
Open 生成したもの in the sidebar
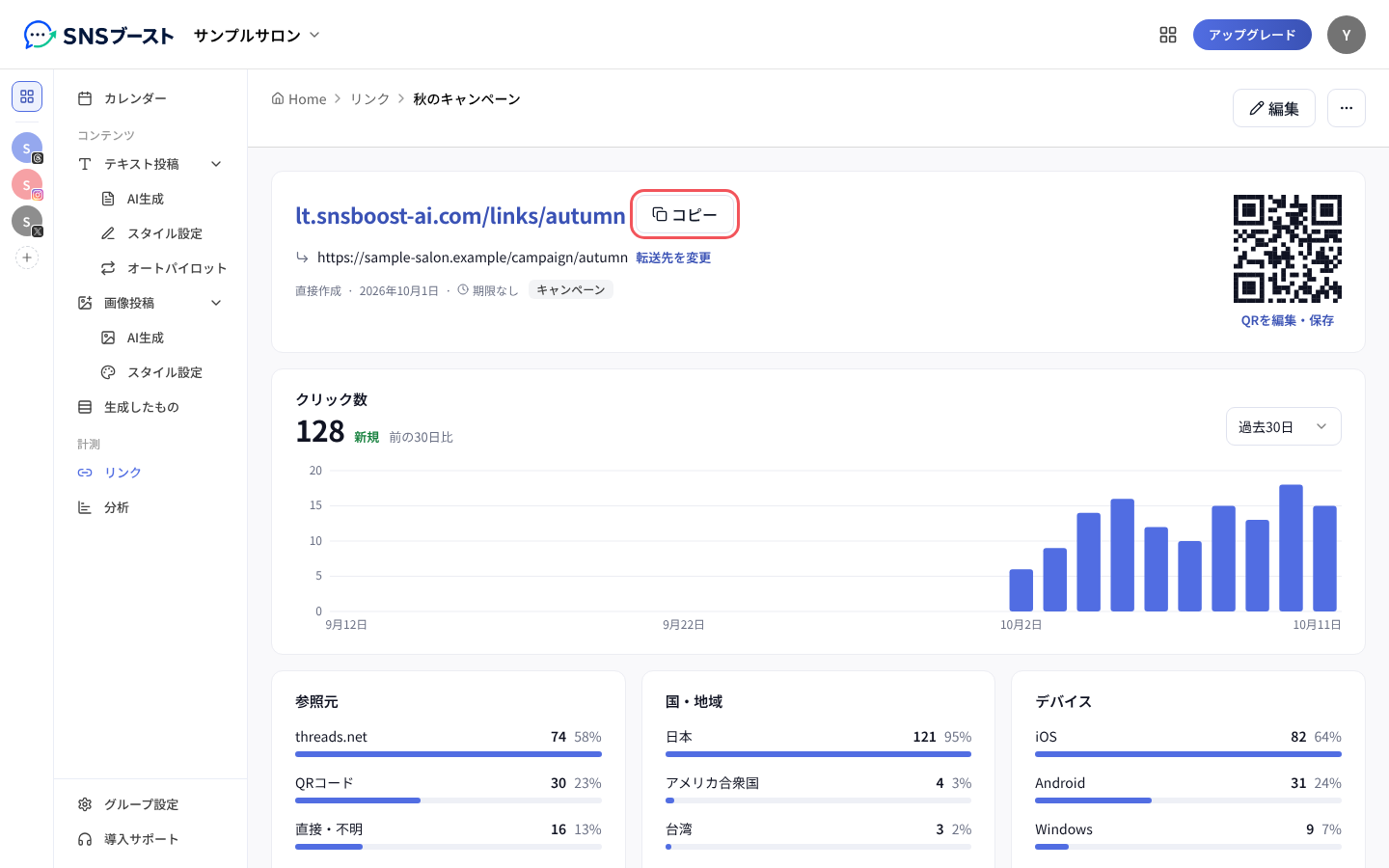150,407
